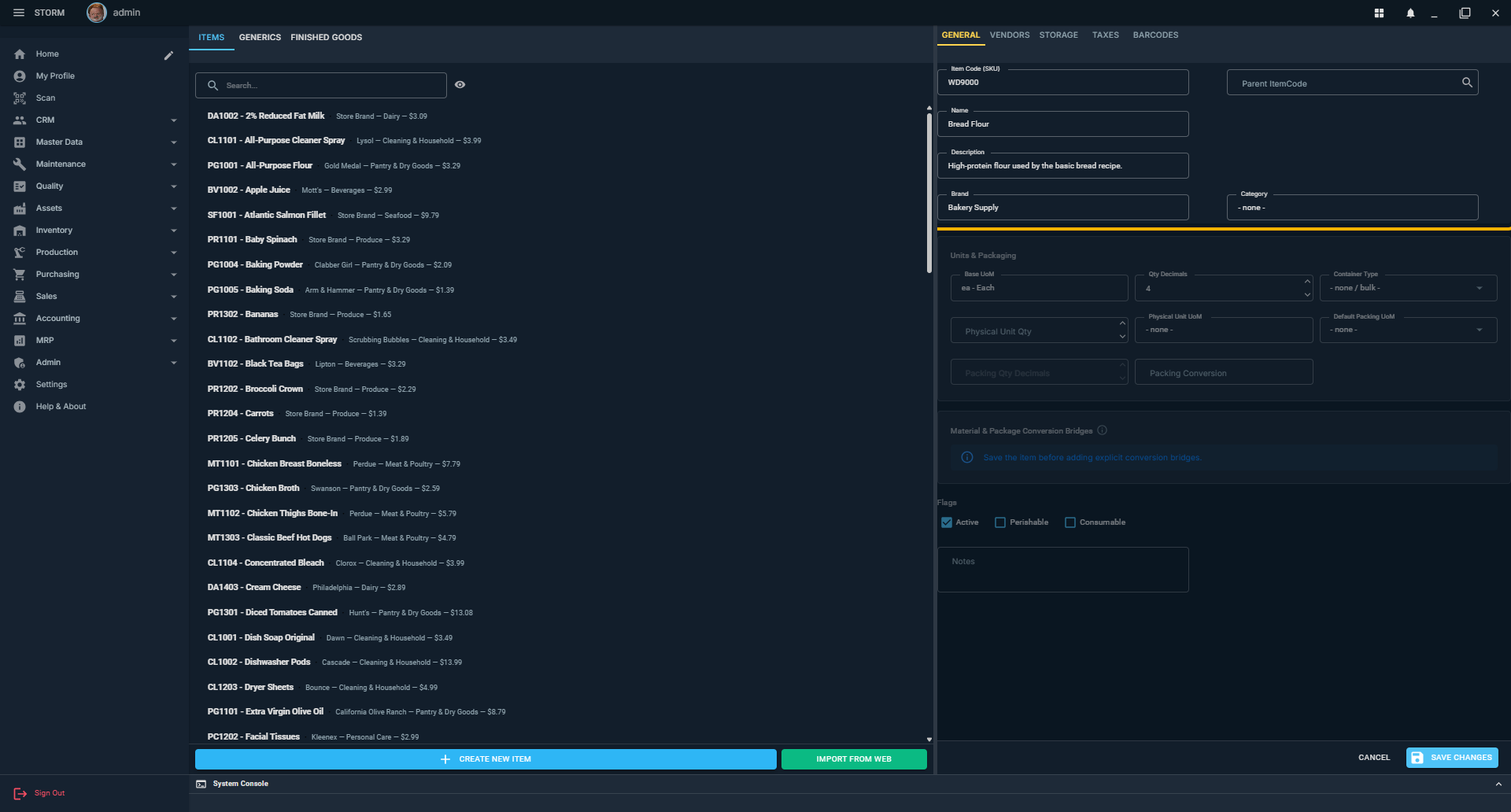Click the Scan barcode icon
Screen dimensions: 1511x812
click(20, 98)
